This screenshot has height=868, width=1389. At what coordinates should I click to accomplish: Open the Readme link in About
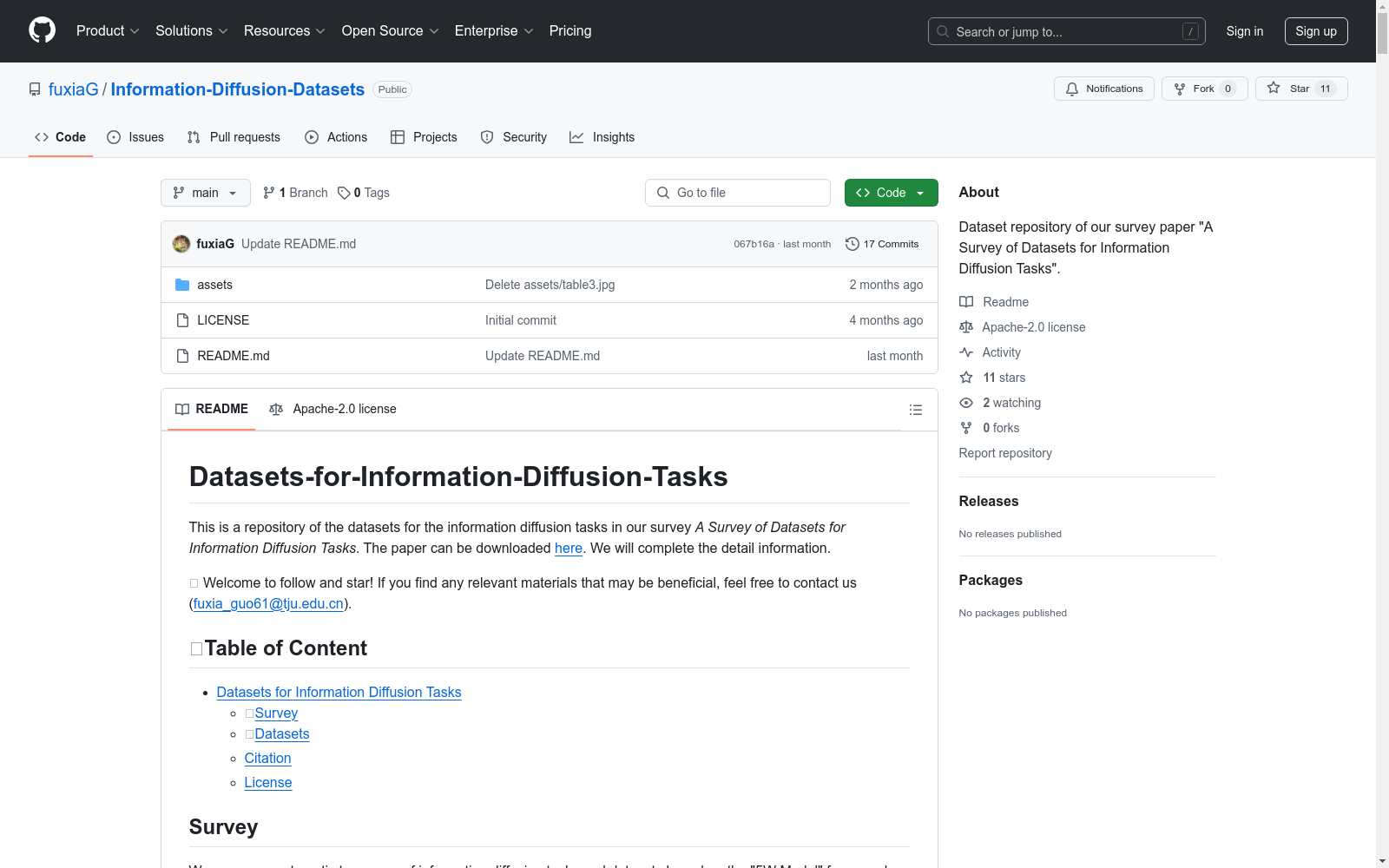coord(994,302)
